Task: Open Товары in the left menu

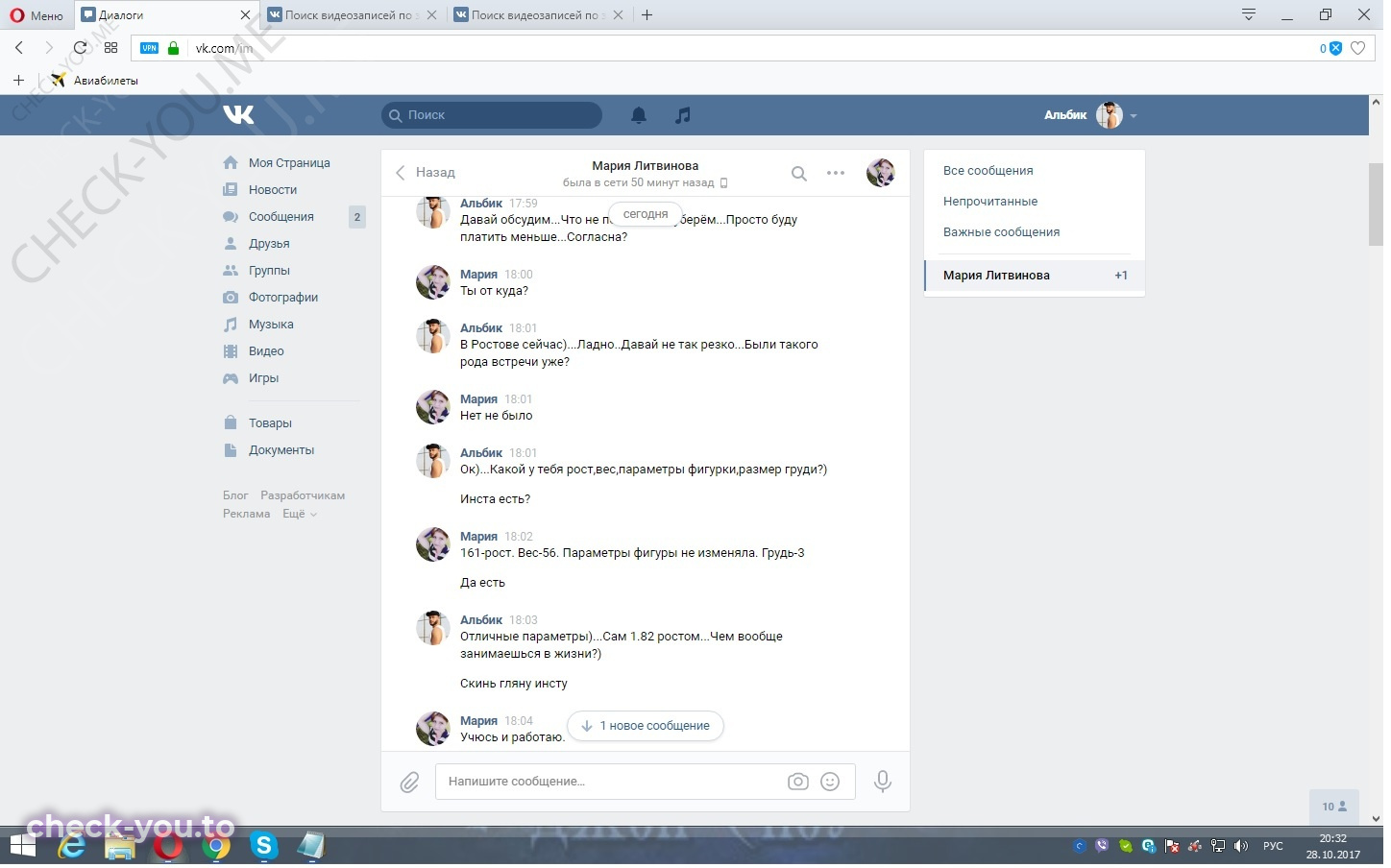Action: coord(270,423)
